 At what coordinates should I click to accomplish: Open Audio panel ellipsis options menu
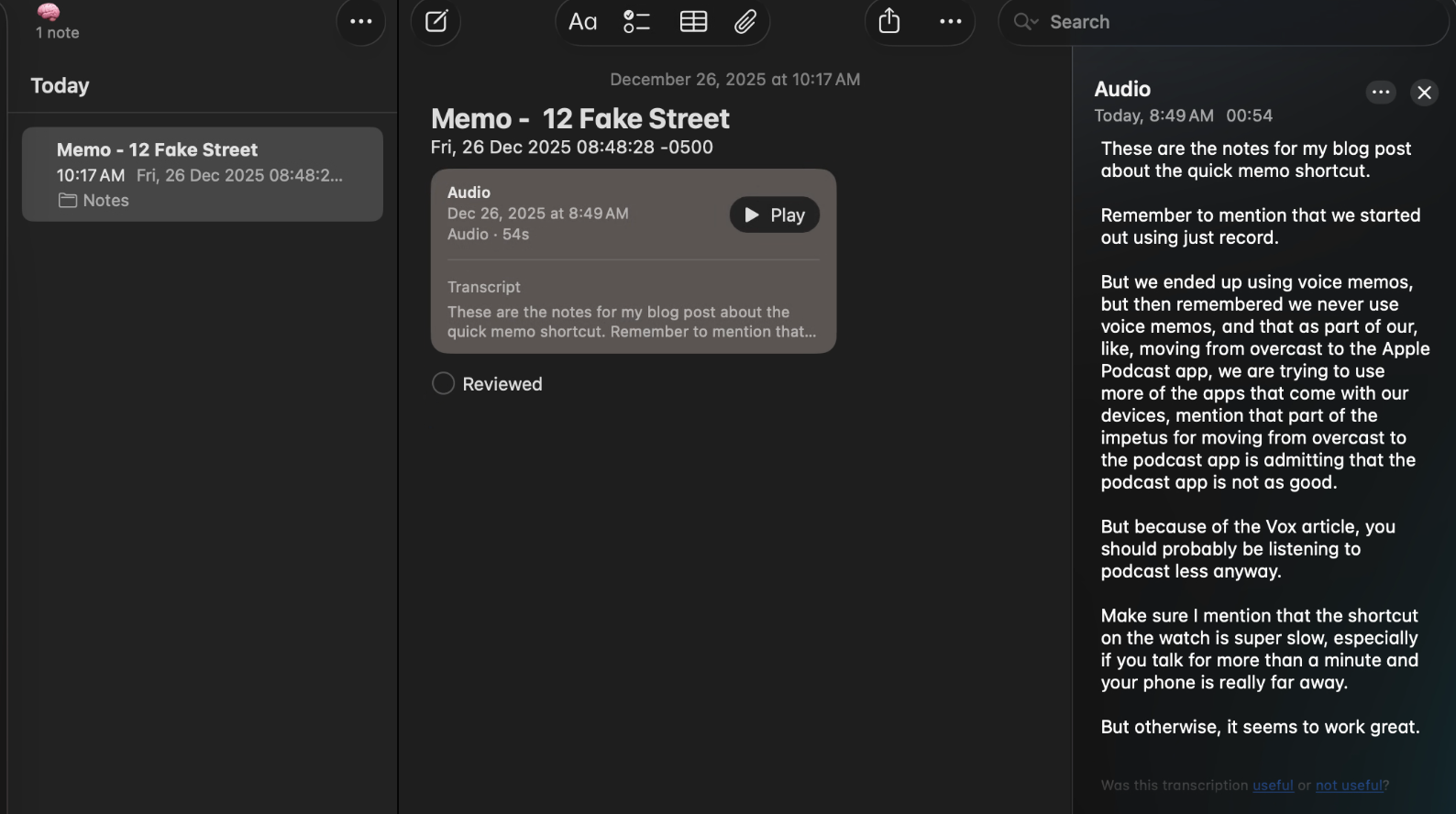[x=1381, y=92]
